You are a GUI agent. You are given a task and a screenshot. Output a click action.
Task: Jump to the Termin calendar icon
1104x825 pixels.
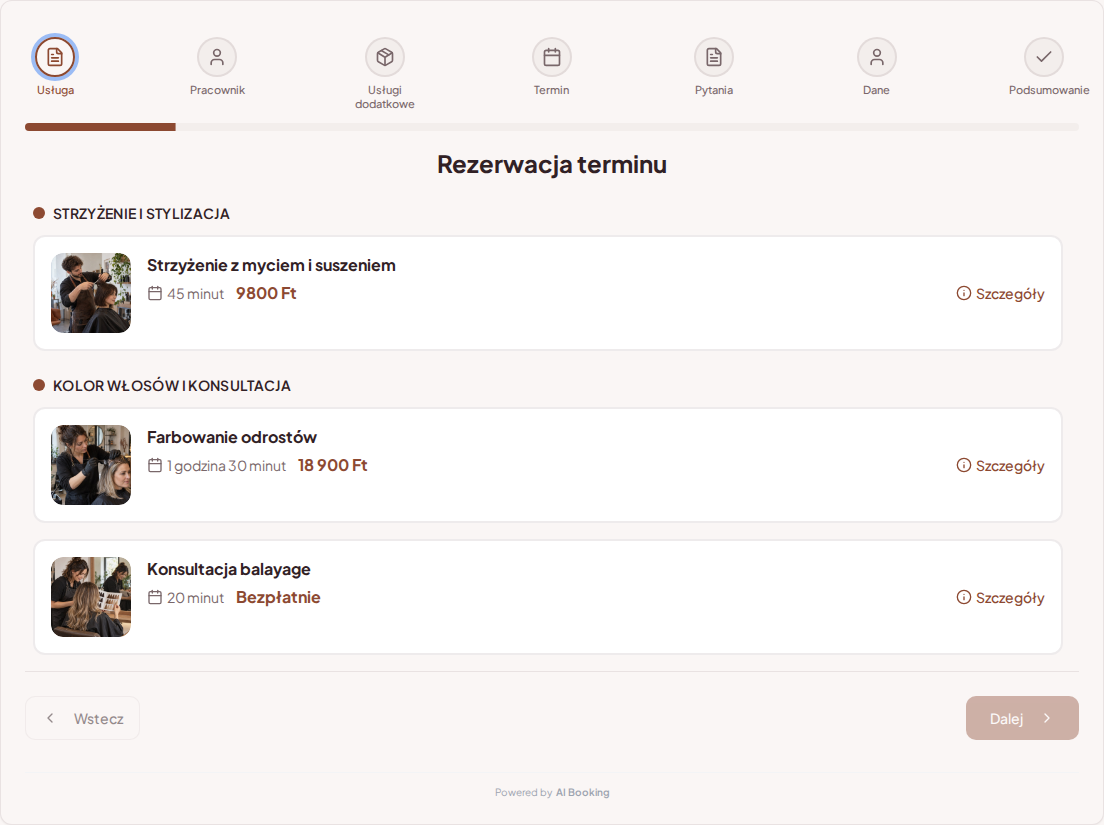[x=551, y=57]
